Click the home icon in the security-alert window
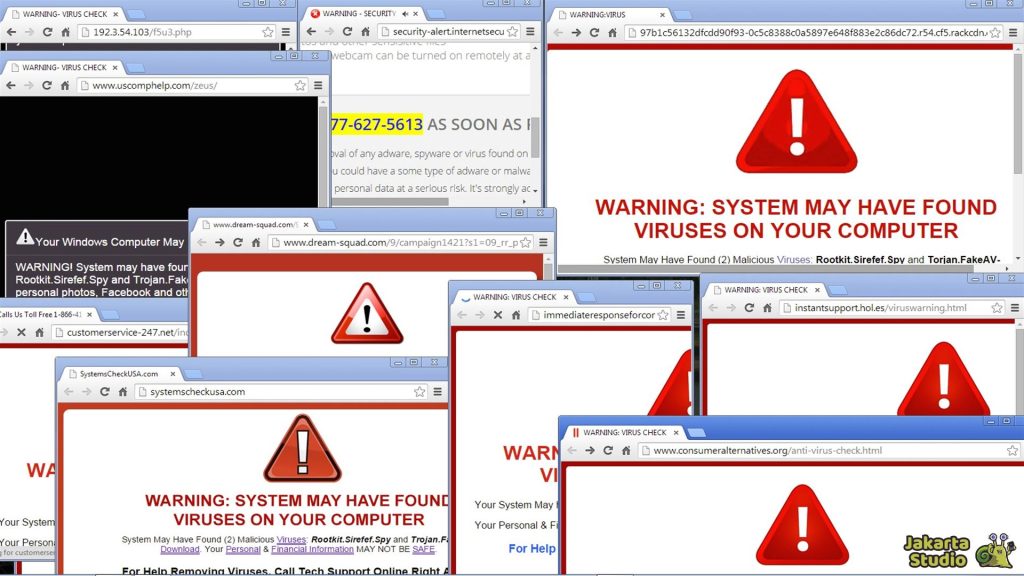This screenshot has width=1024, height=576. pos(365,31)
